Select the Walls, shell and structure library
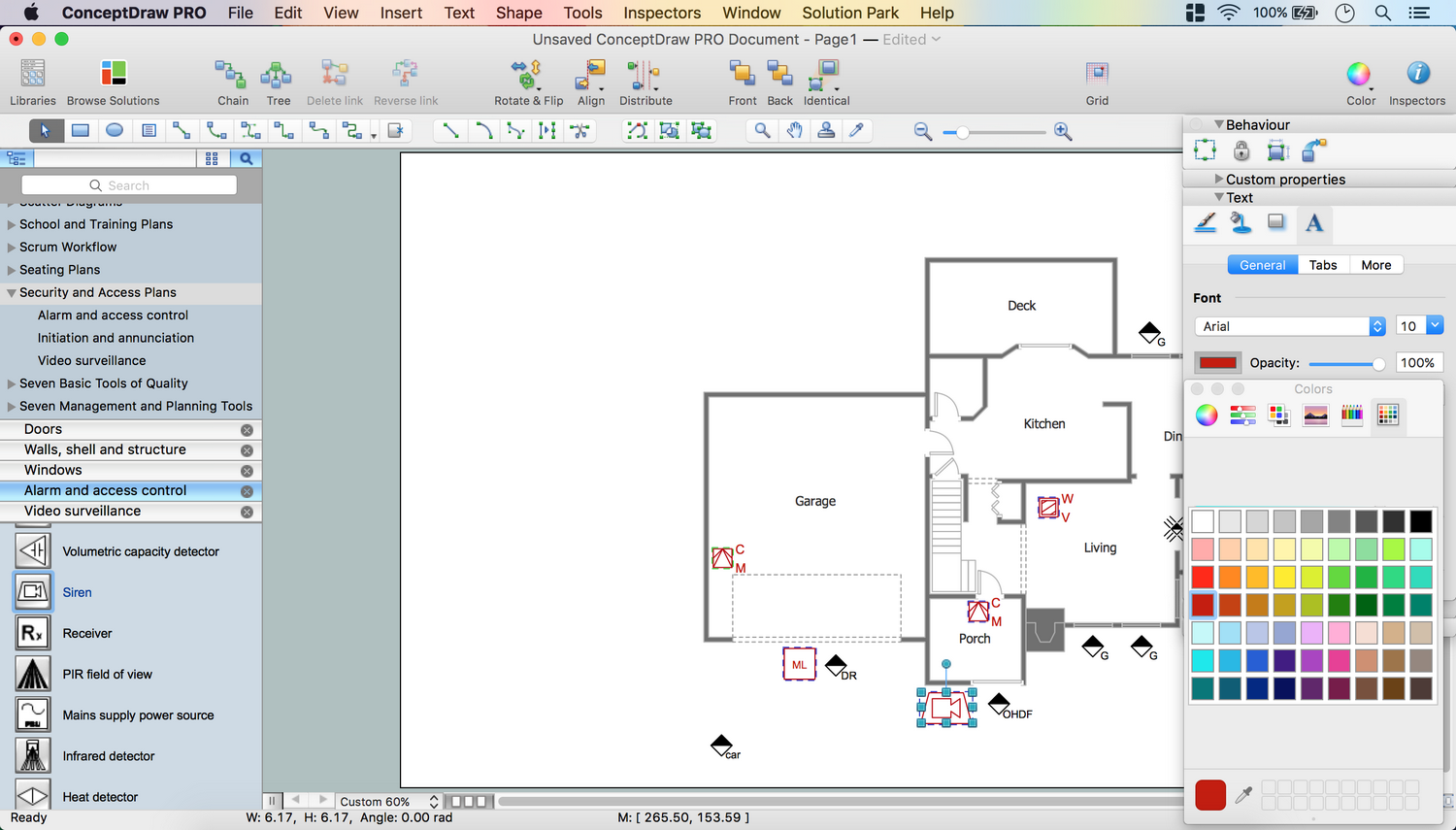The height and width of the screenshot is (830, 1456). [130, 449]
